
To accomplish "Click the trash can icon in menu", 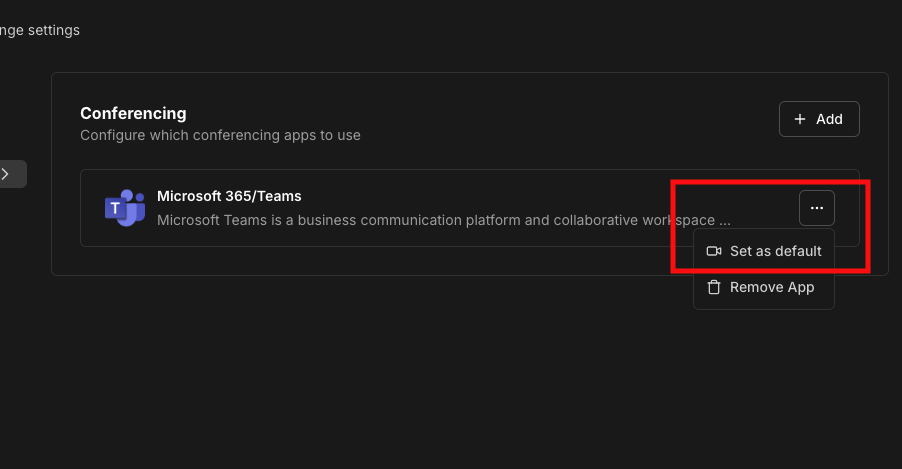I will tap(714, 287).
